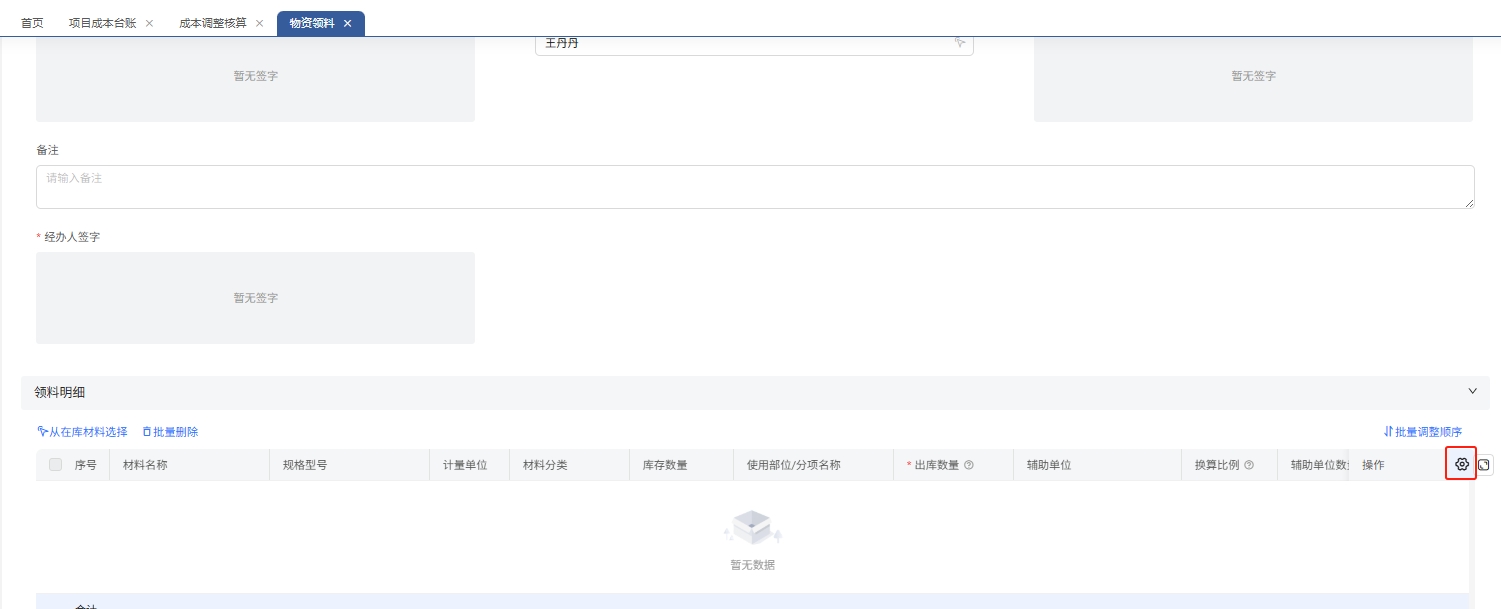Close the 项目成本台账 tab

149,23
